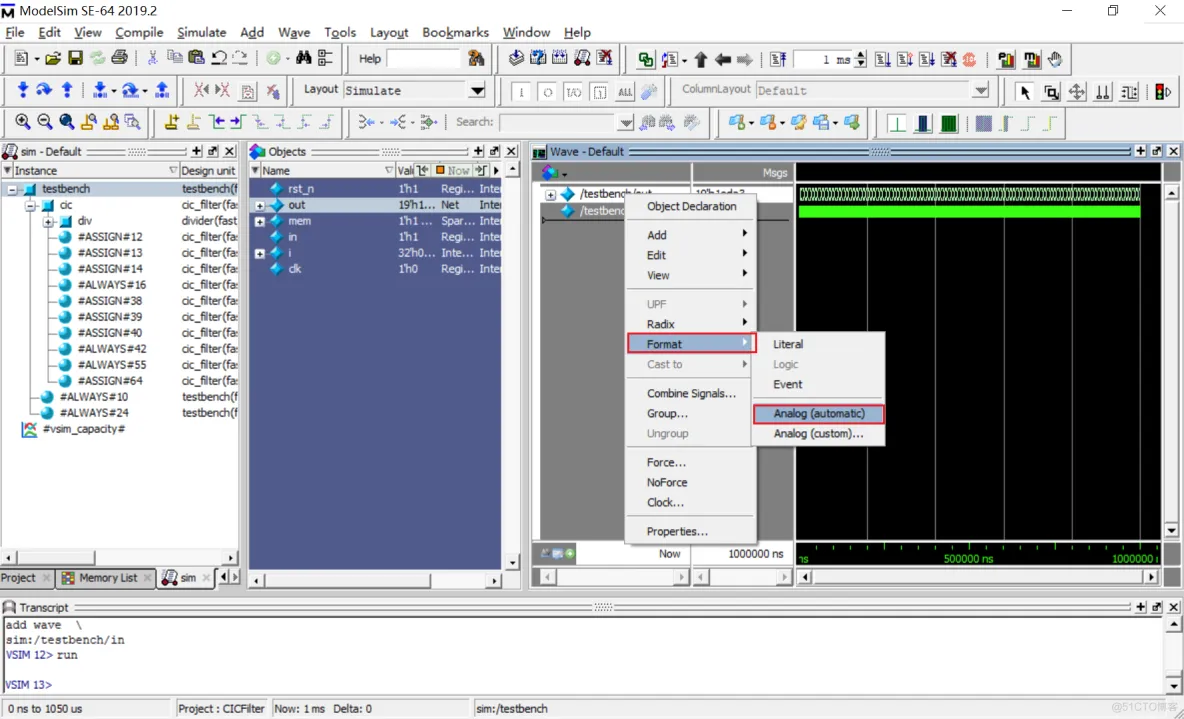Open the Wave menu in menu bar
The width and height of the screenshot is (1184, 719).
294,32
